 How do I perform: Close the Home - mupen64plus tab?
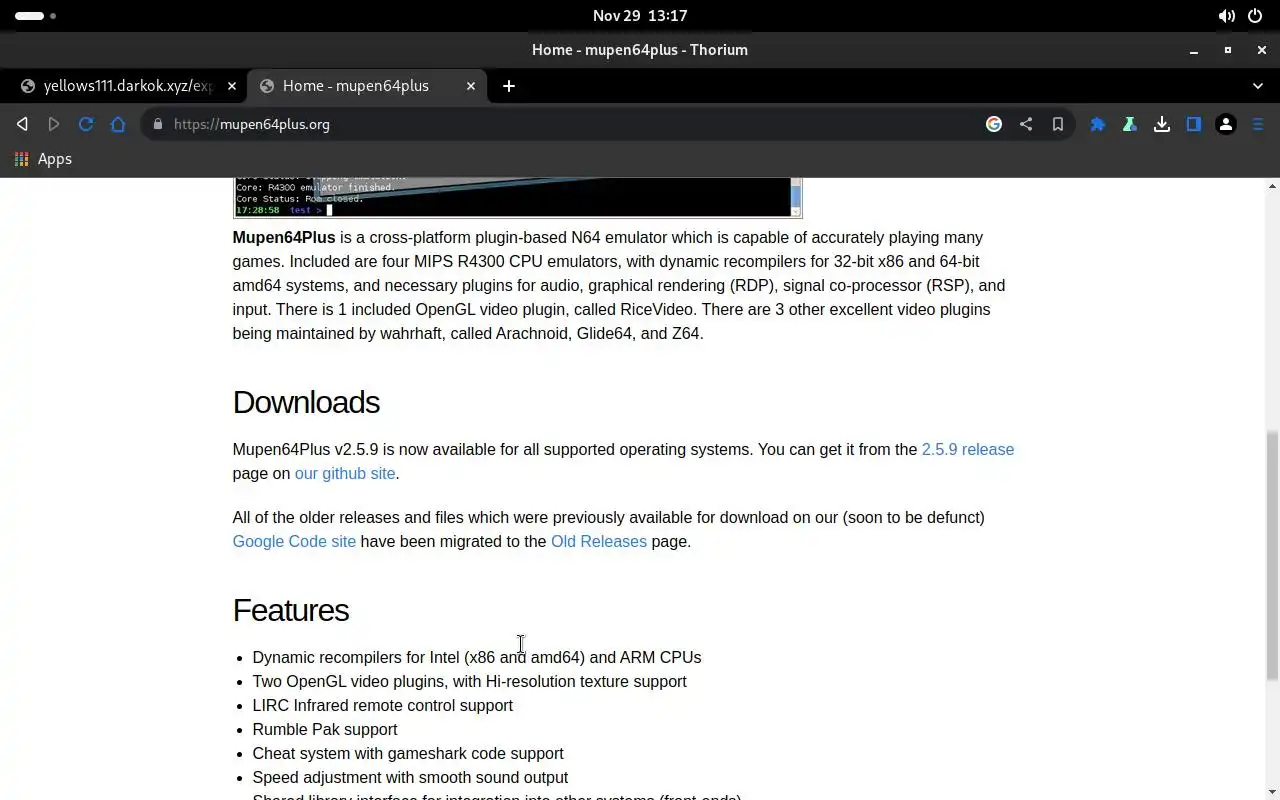[471, 86]
